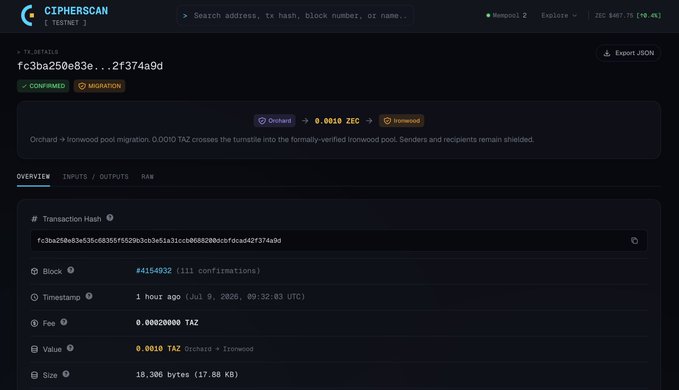The height and width of the screenshot is (390, 679).
Task: Select the Ironwood pool chip
Action: coord(401,121)
